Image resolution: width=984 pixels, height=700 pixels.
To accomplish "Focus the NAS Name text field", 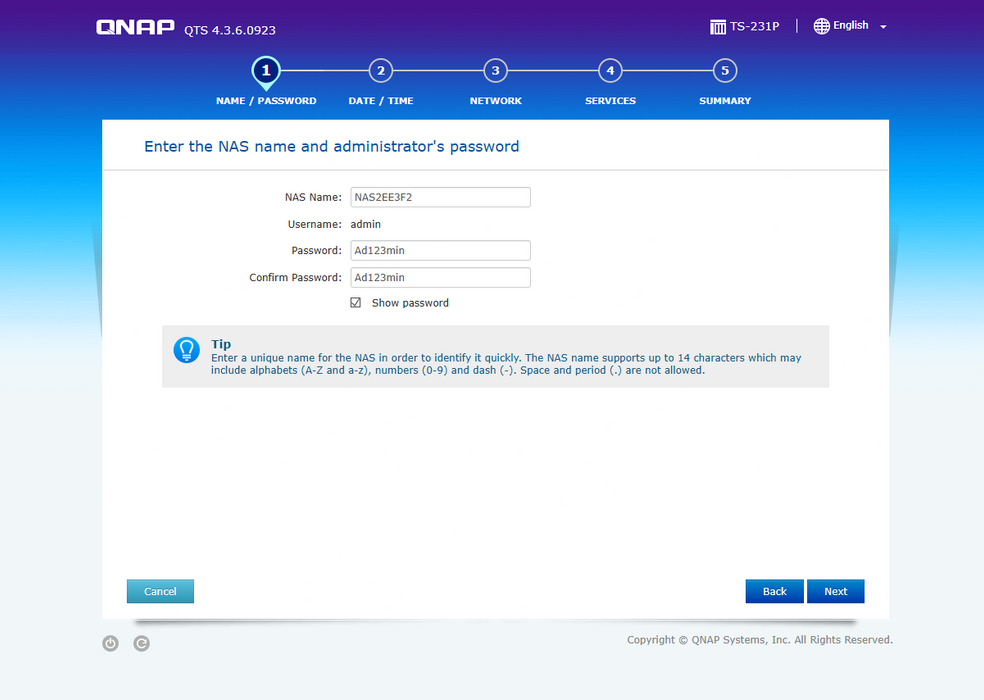I will (x=440, y=197).
